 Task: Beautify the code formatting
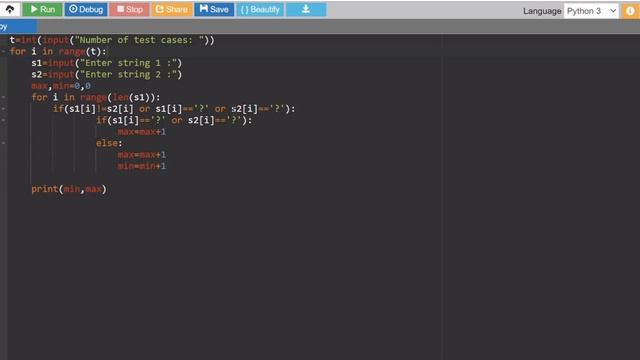[x=260, y=9]
